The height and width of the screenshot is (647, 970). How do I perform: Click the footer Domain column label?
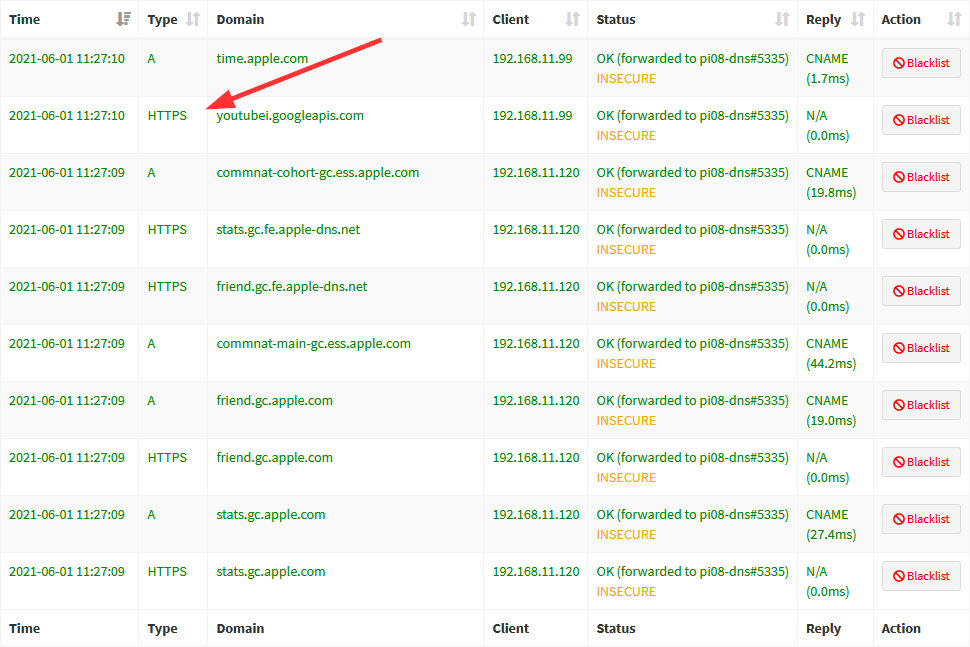click(x=241, y=628)
